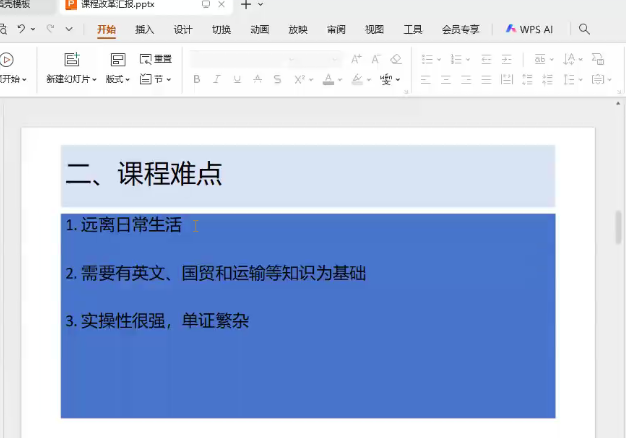
Task: Toggle italic formatting
Action: [x=217, y=79]
